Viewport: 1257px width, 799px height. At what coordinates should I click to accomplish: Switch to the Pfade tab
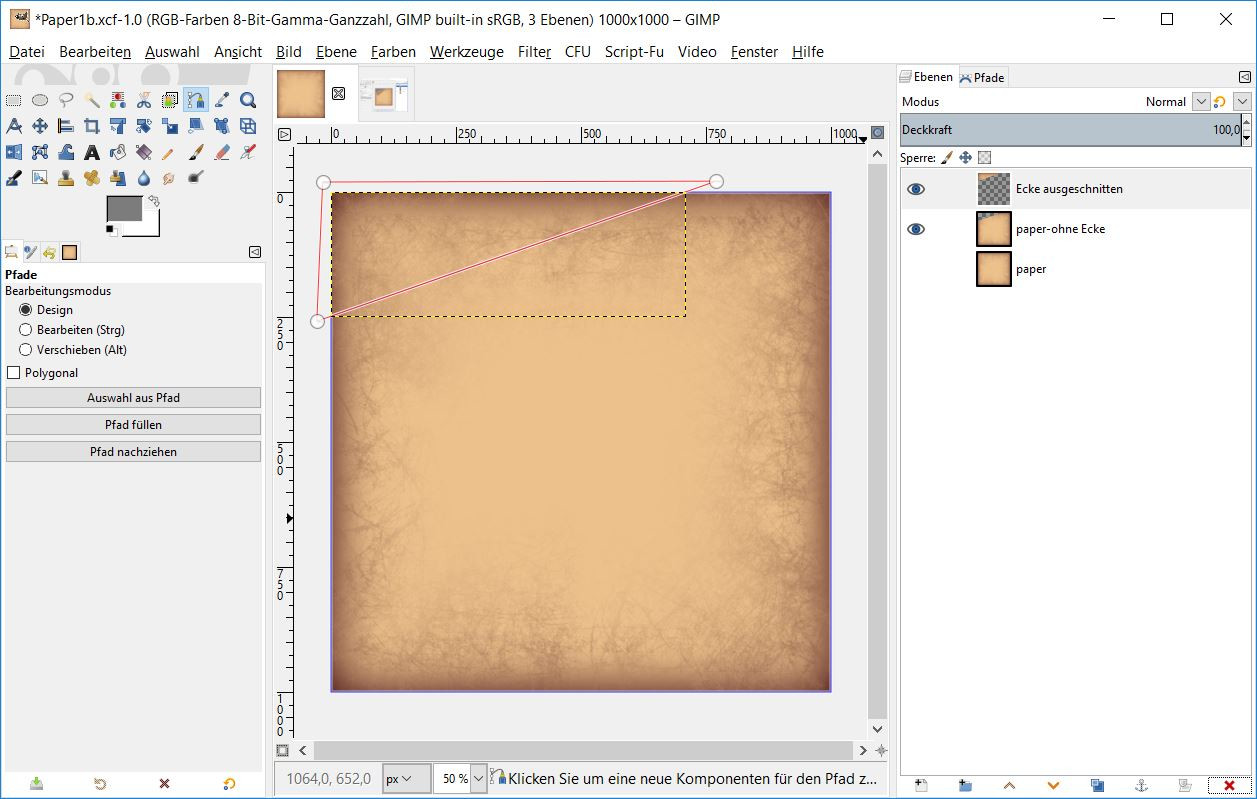[x=982, y=77]
